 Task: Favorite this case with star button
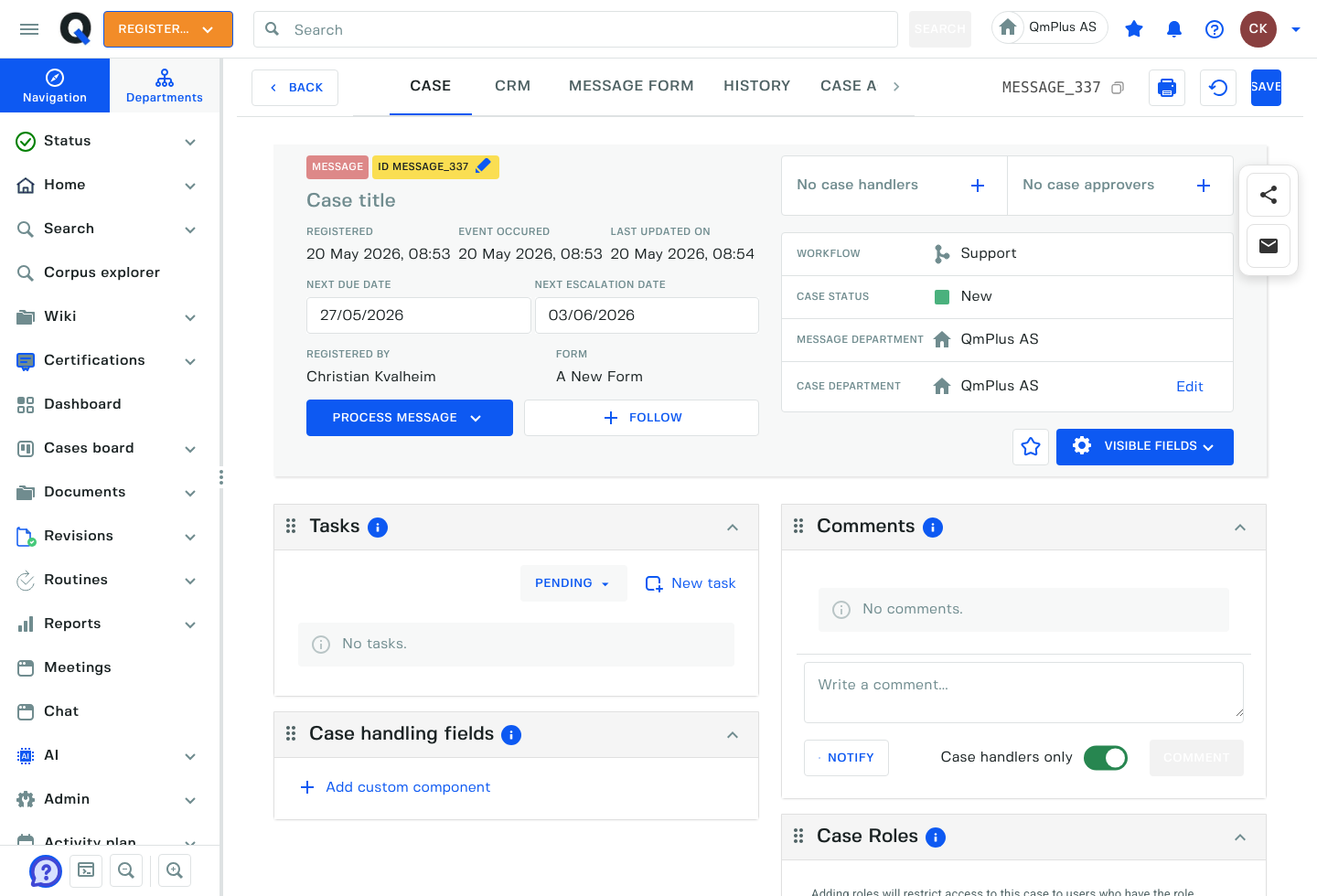1031,447
